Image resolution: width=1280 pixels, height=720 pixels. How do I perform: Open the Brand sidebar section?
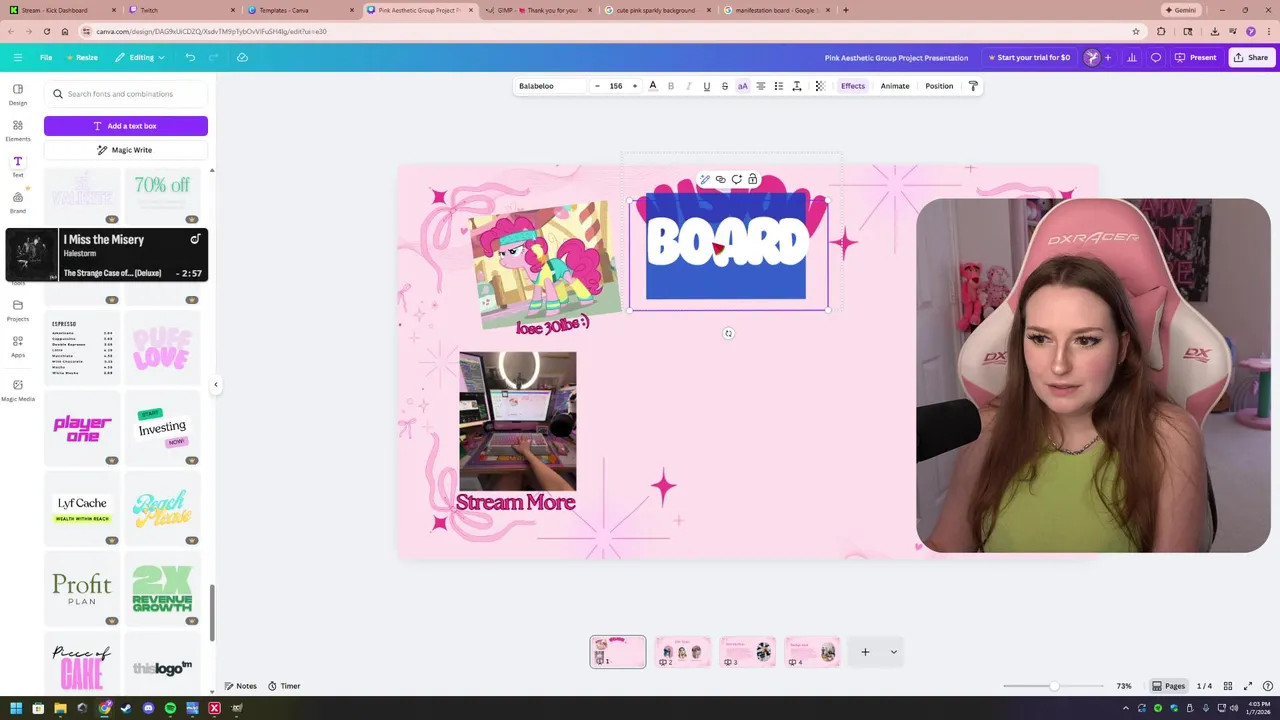tap(18, 202)
